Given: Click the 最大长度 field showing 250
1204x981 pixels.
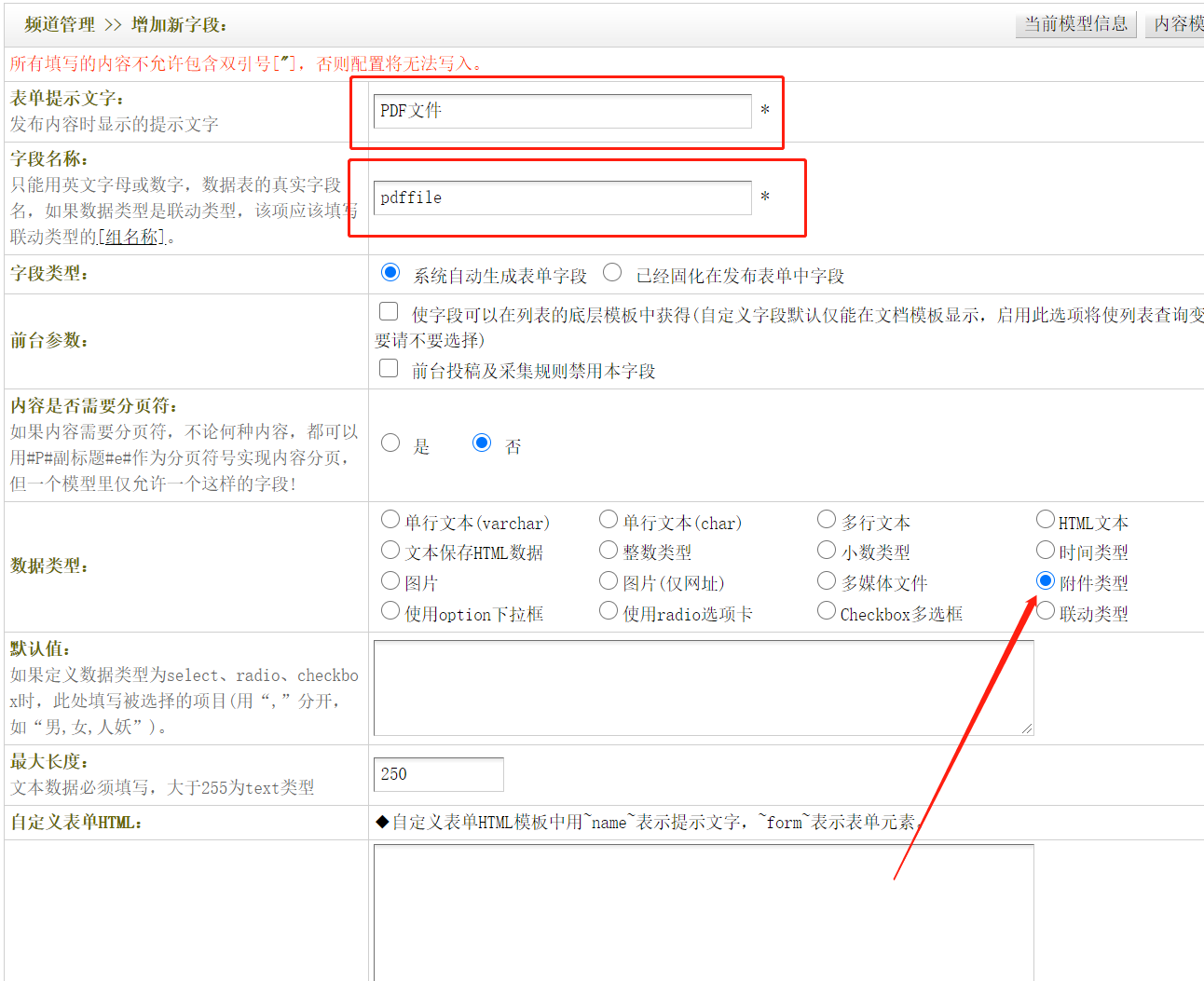Looking at the screenshot, I should point(439,774).
